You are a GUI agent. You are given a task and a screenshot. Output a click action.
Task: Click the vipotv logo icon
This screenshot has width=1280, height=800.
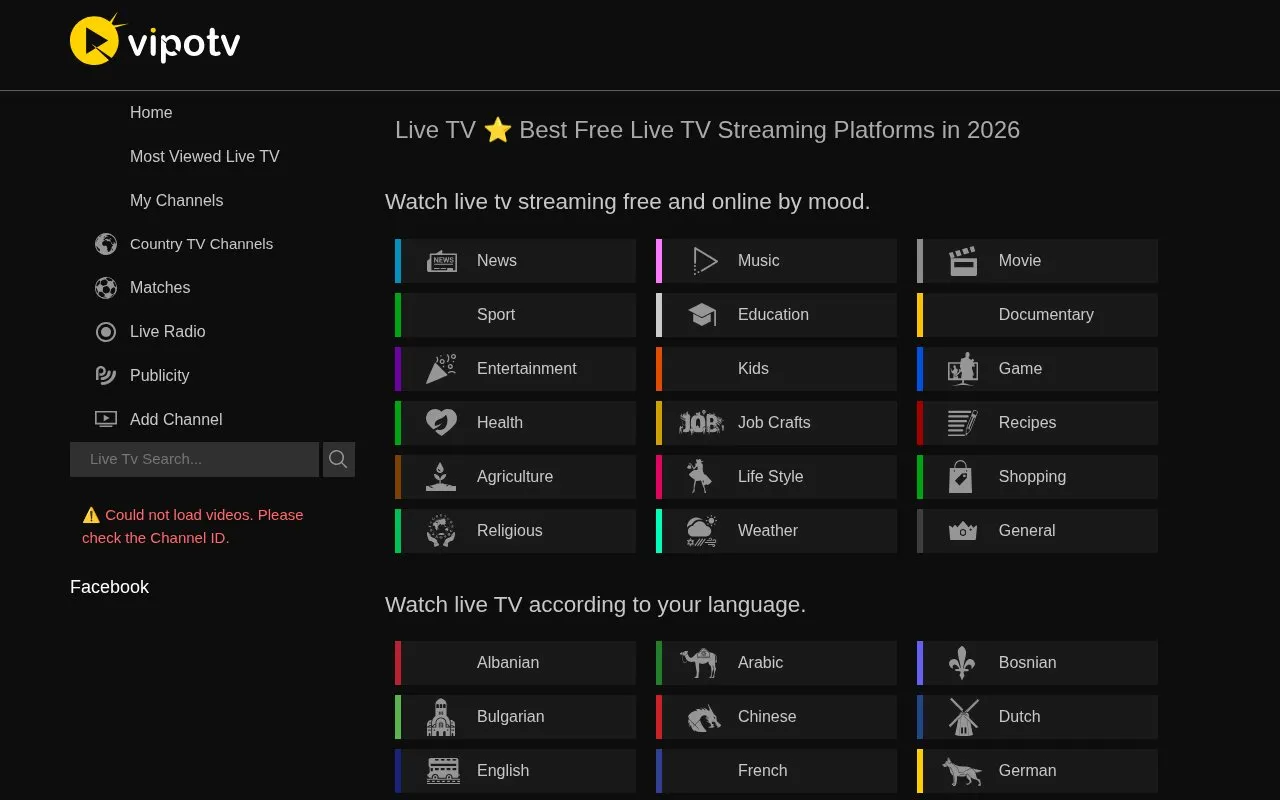[x=155, y=39]
